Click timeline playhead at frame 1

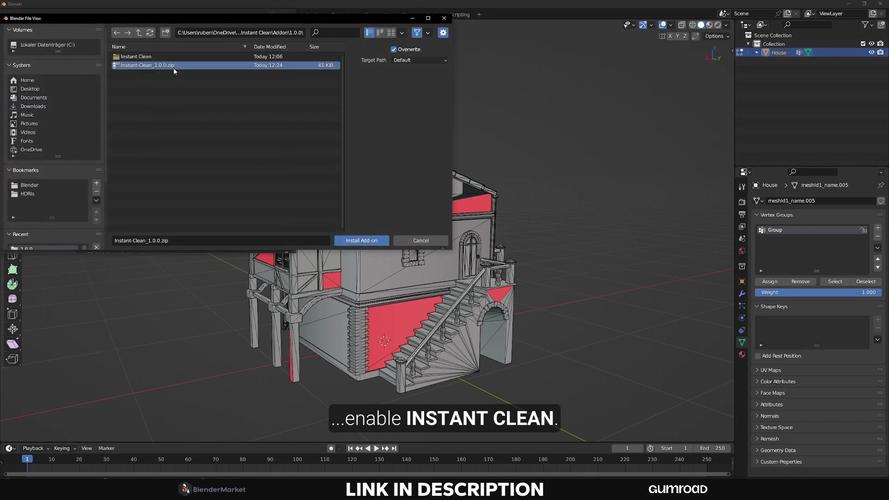[27, 459]
